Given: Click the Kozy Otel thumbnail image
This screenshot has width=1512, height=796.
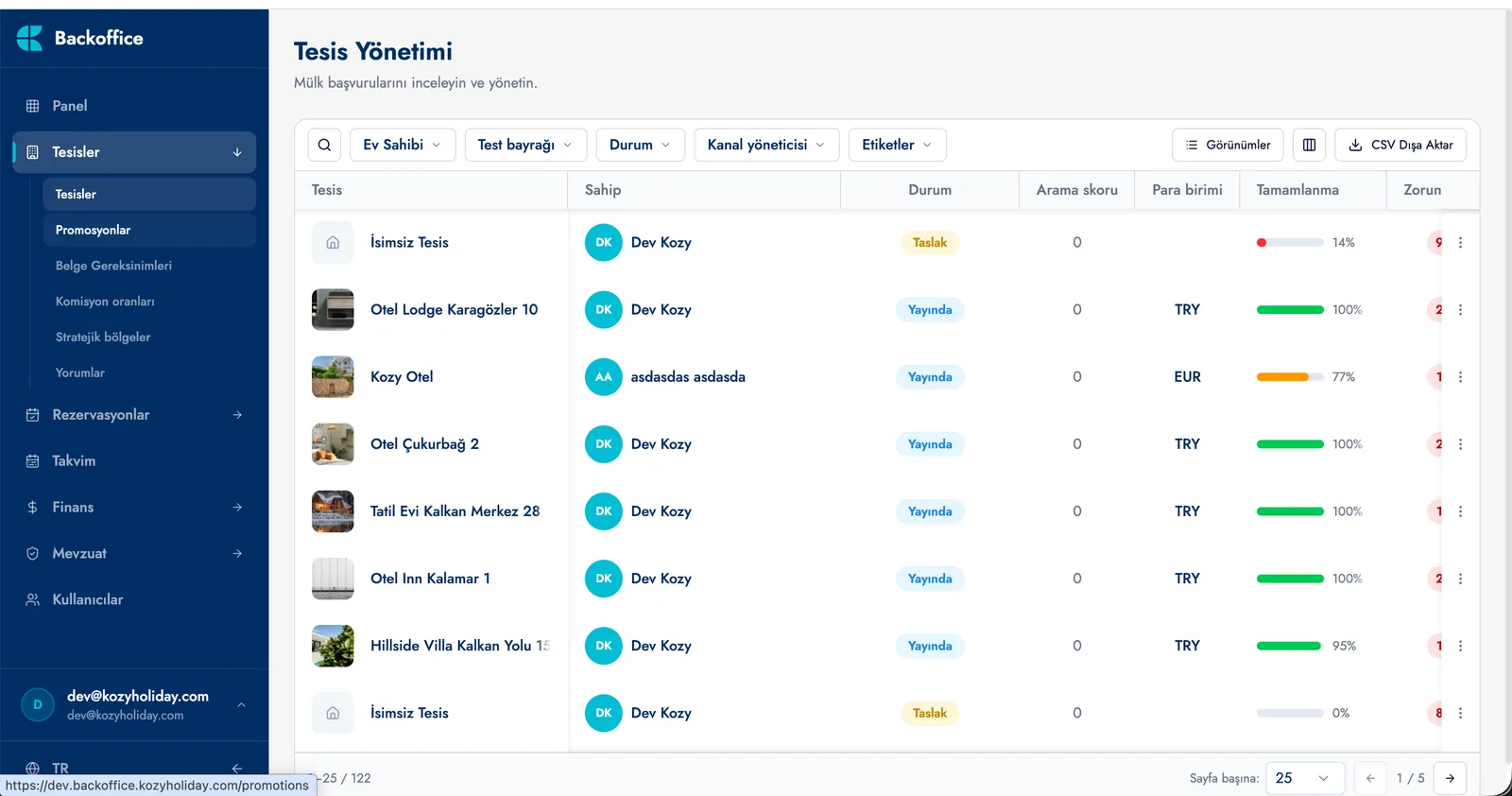Looking at the screenshot, I should (x=333, y=377).
